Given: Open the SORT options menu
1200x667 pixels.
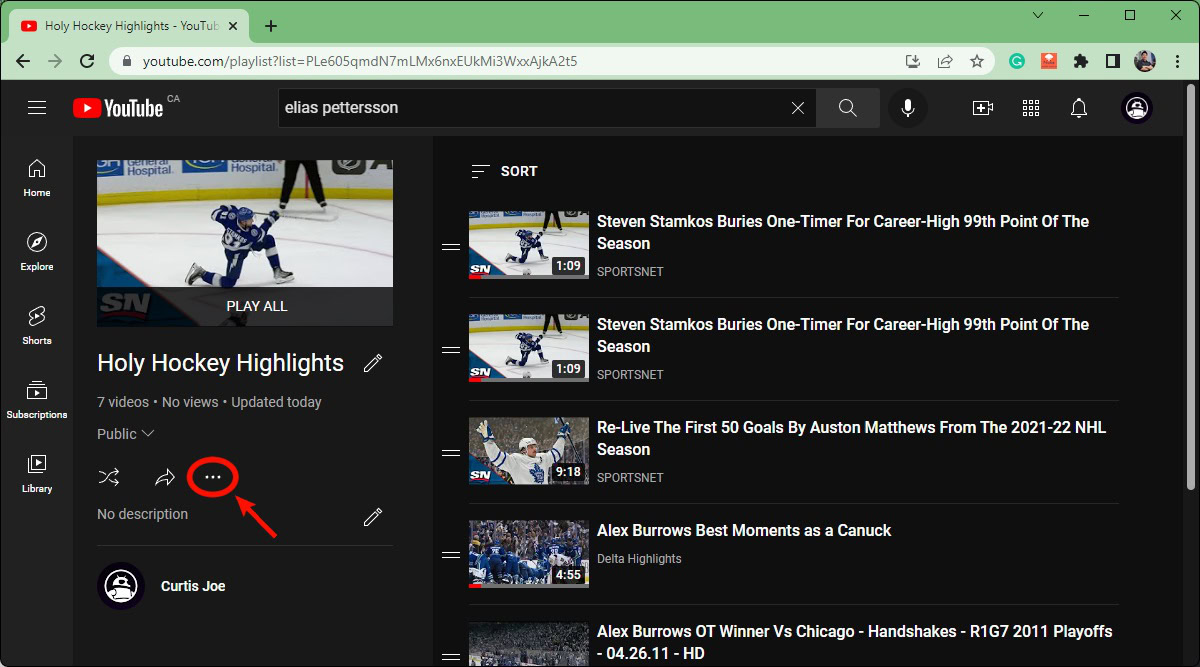Looking at the screenshot, I should pyautogui.click(x=505, y=171).
